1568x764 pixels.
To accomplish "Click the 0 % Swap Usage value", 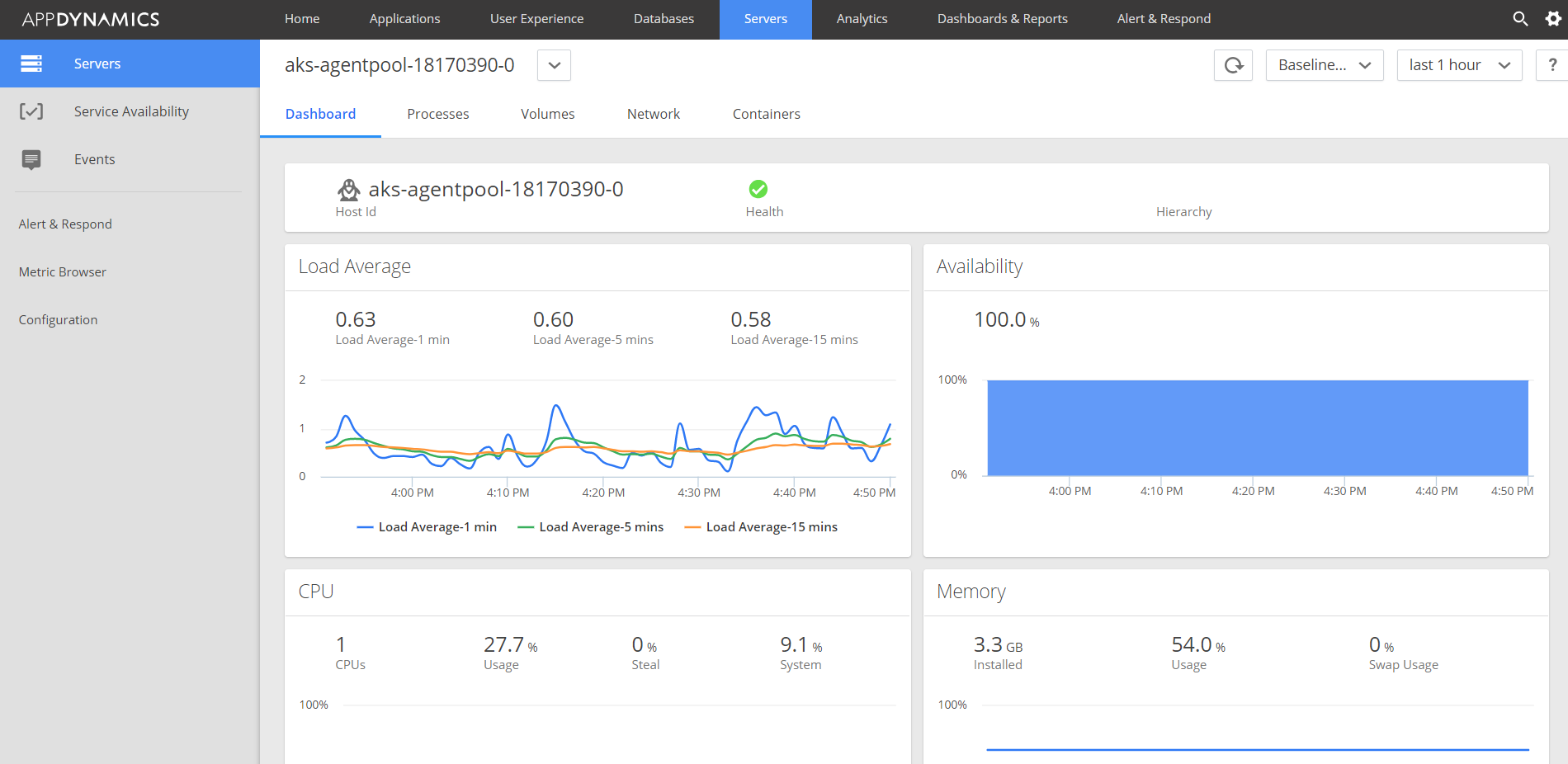I will (1381, 644).
